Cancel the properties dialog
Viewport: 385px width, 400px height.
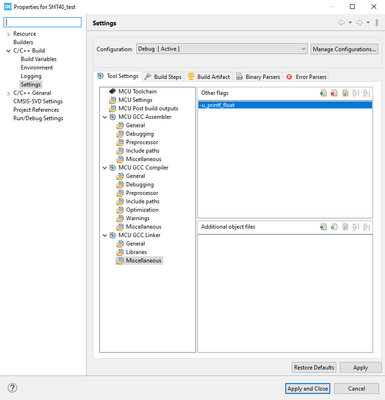(357, 388)
